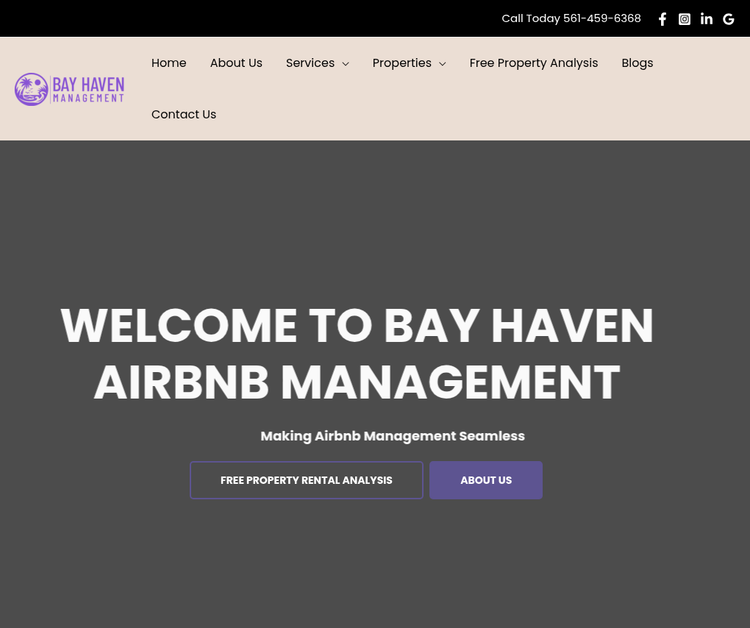Open the Contact Us menu item
750x628 pixels.
(x=184, y=114)
